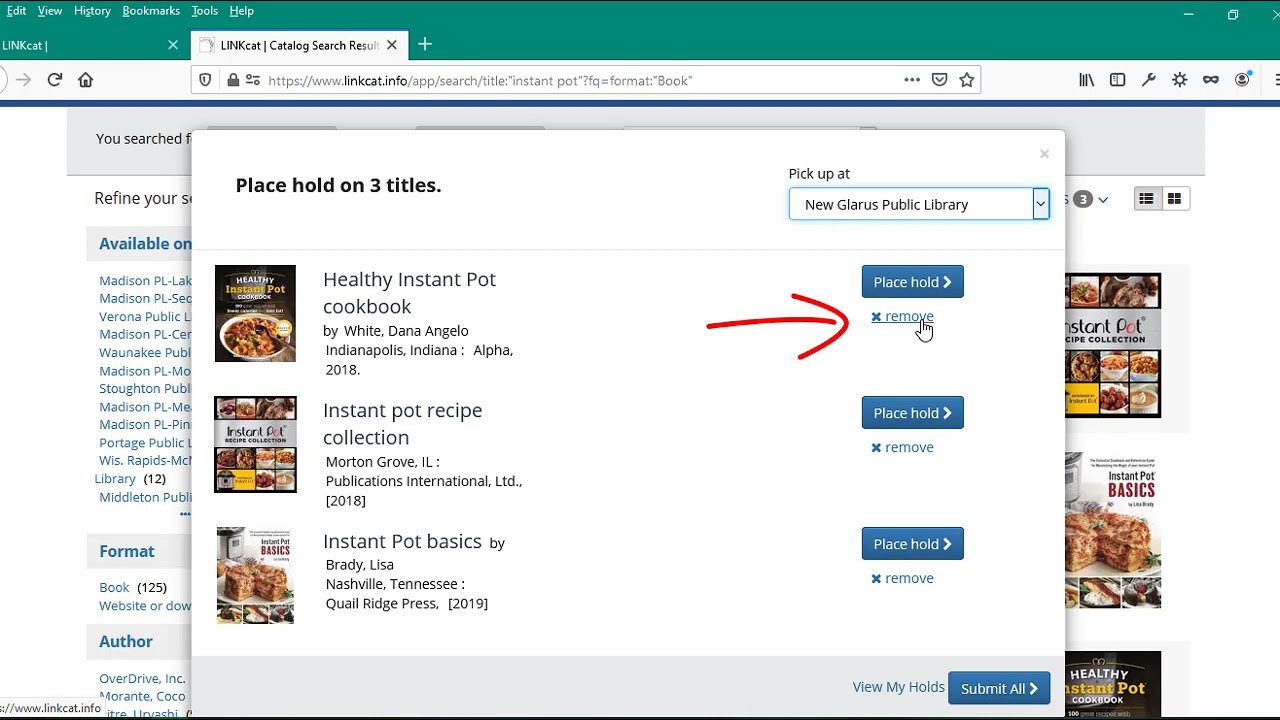Open the Edit menu
The image size is (1280, 720).
pyautogui.click(x=16, y=11)
